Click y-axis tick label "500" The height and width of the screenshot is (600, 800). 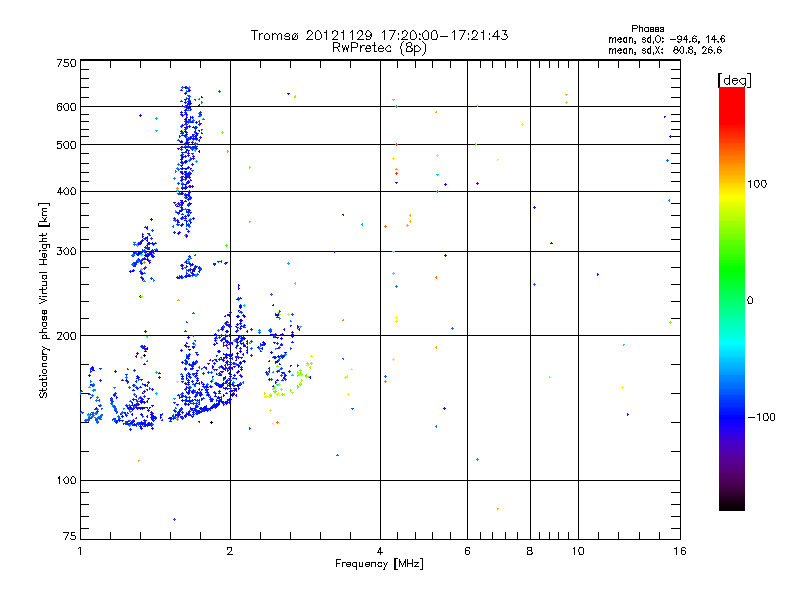click(66, 145)
